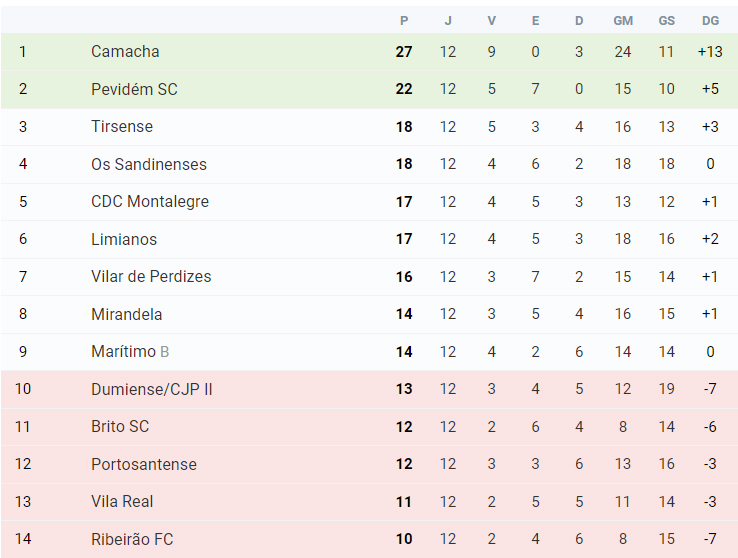Sort by the GM goals scored header
Screen dimensions: 738x558
pyautogui.click(x=623, y=21)
